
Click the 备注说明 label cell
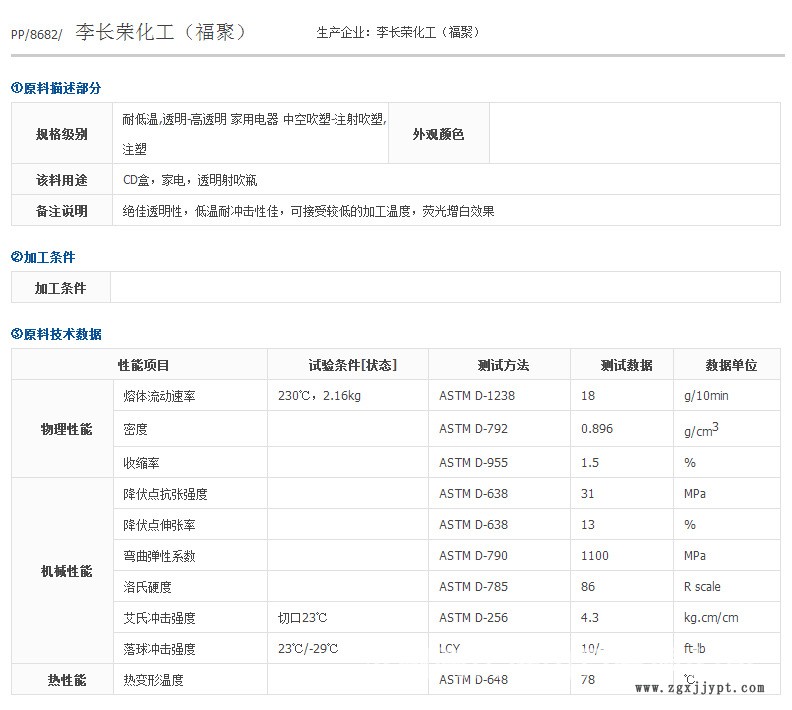(x=62, y=211)
